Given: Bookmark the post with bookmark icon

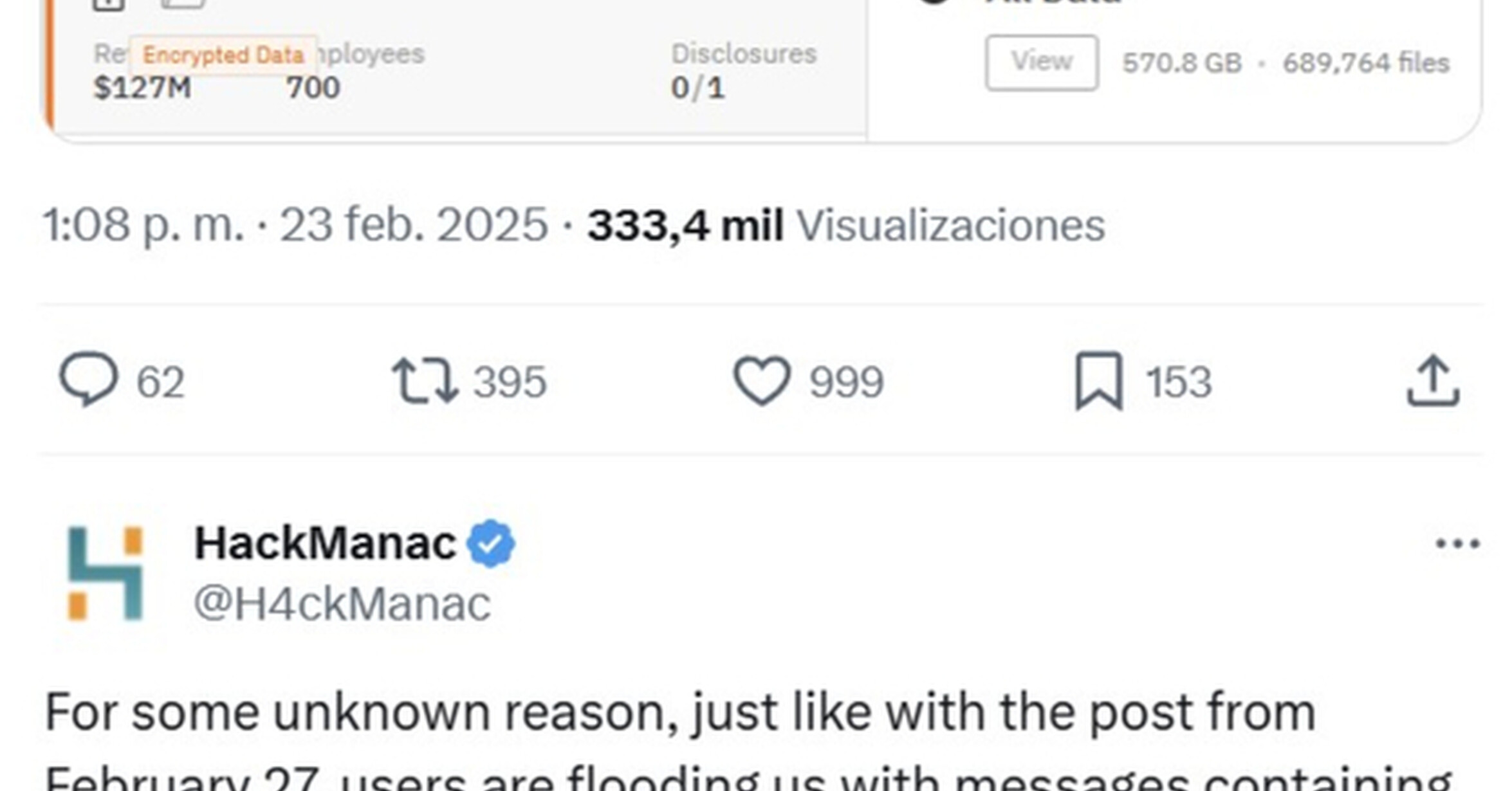Looking at the screenshot, I should (1099, 381).
